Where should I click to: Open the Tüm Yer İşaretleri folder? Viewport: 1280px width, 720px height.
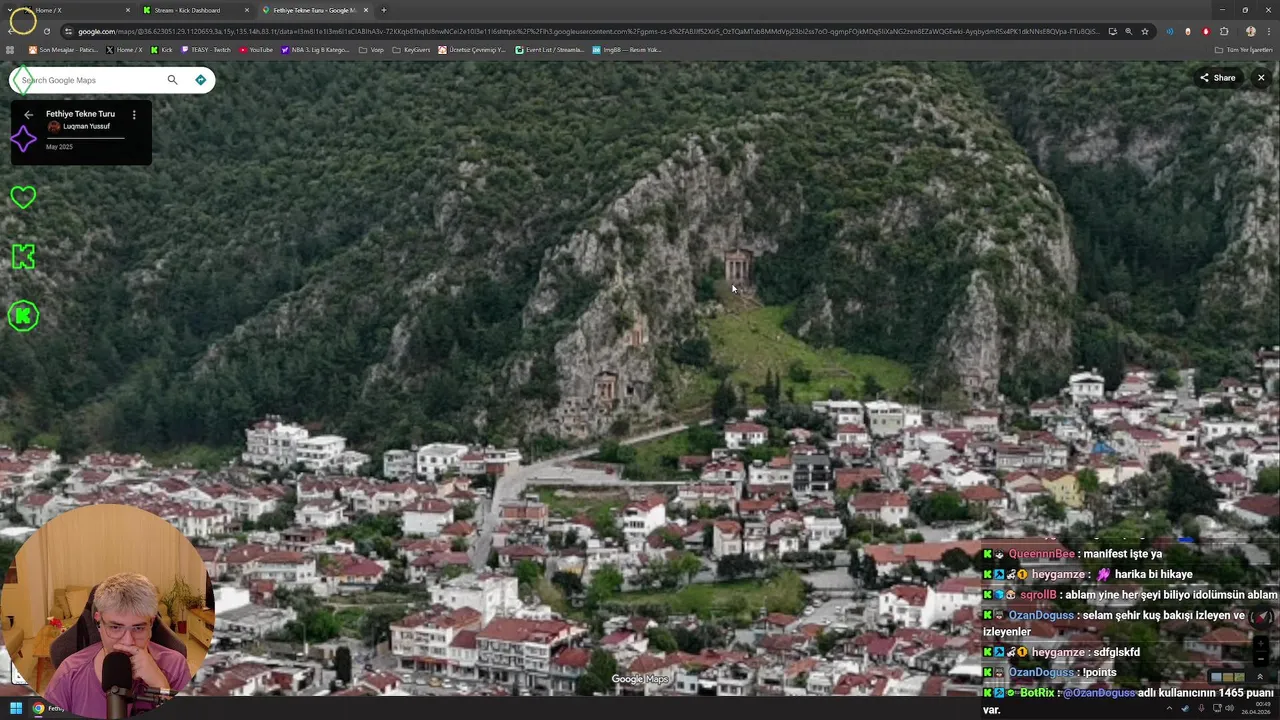click(x=1243, y=50)
